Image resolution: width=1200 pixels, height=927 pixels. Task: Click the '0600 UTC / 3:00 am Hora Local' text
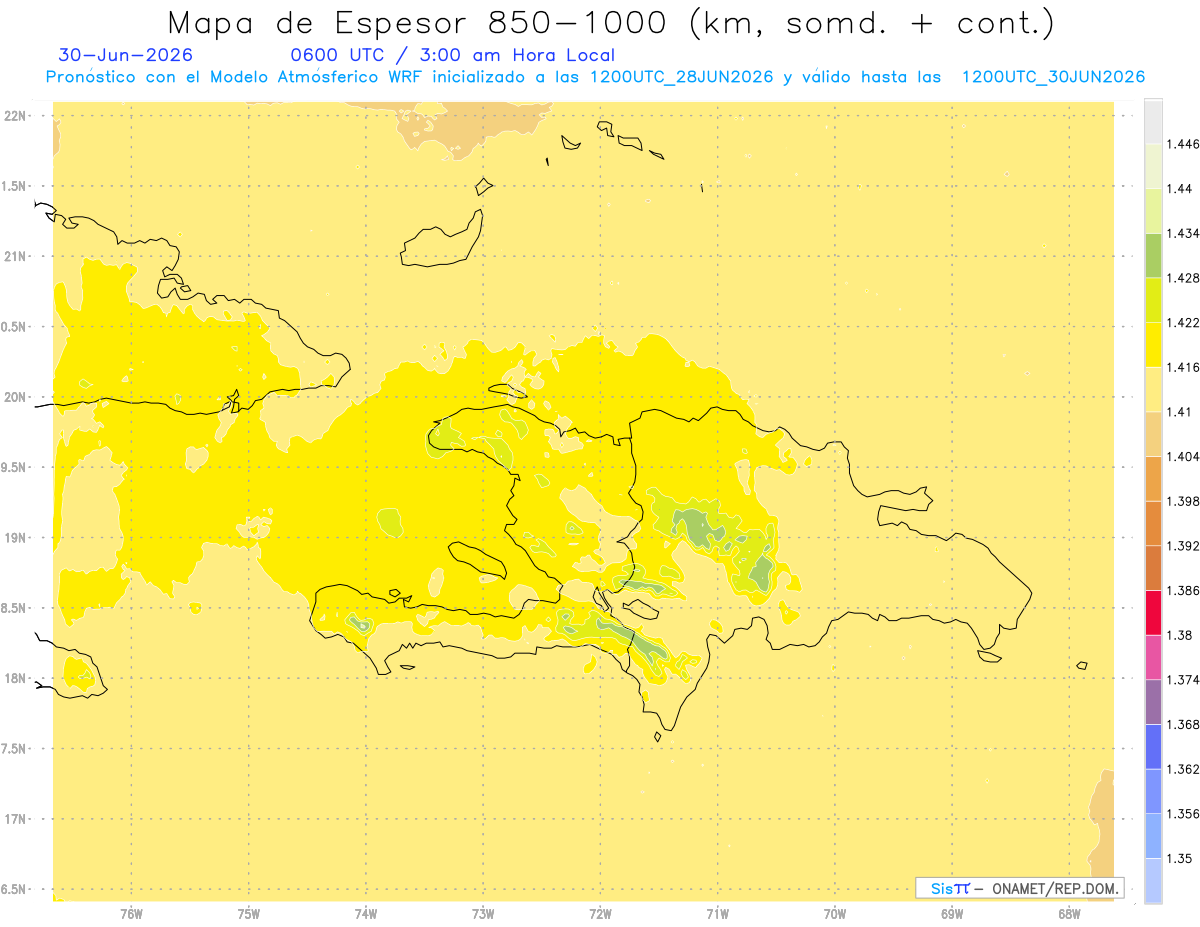pos(453,56)
